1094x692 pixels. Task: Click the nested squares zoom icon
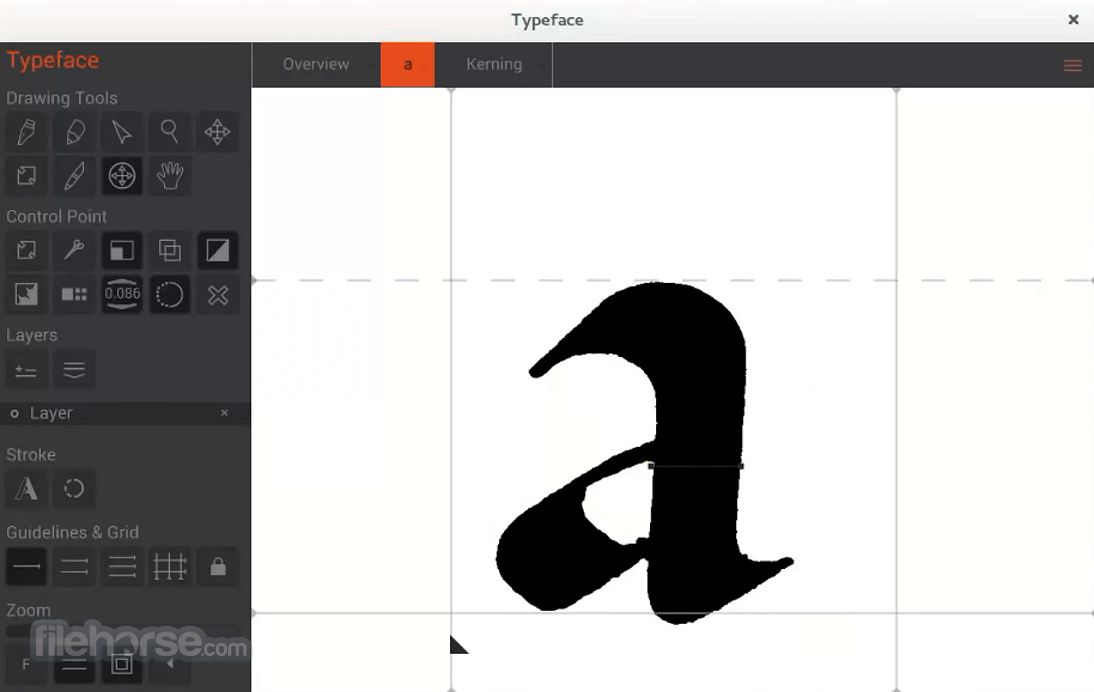point(122,664)
